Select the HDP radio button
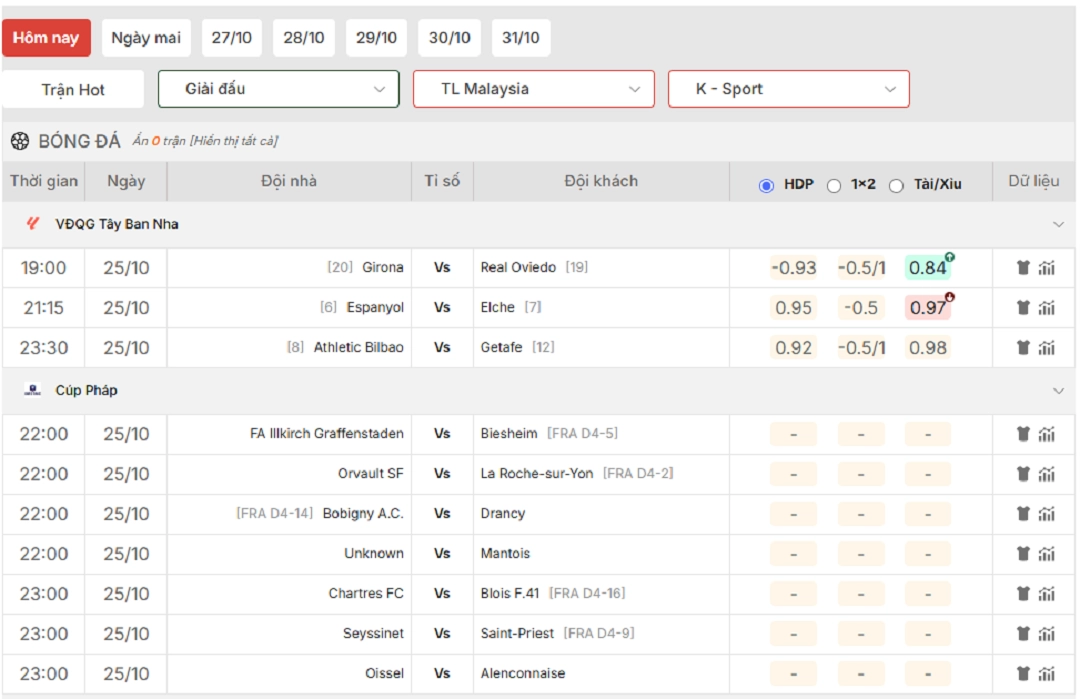1080x699 pixels. [x=767, y=185]
